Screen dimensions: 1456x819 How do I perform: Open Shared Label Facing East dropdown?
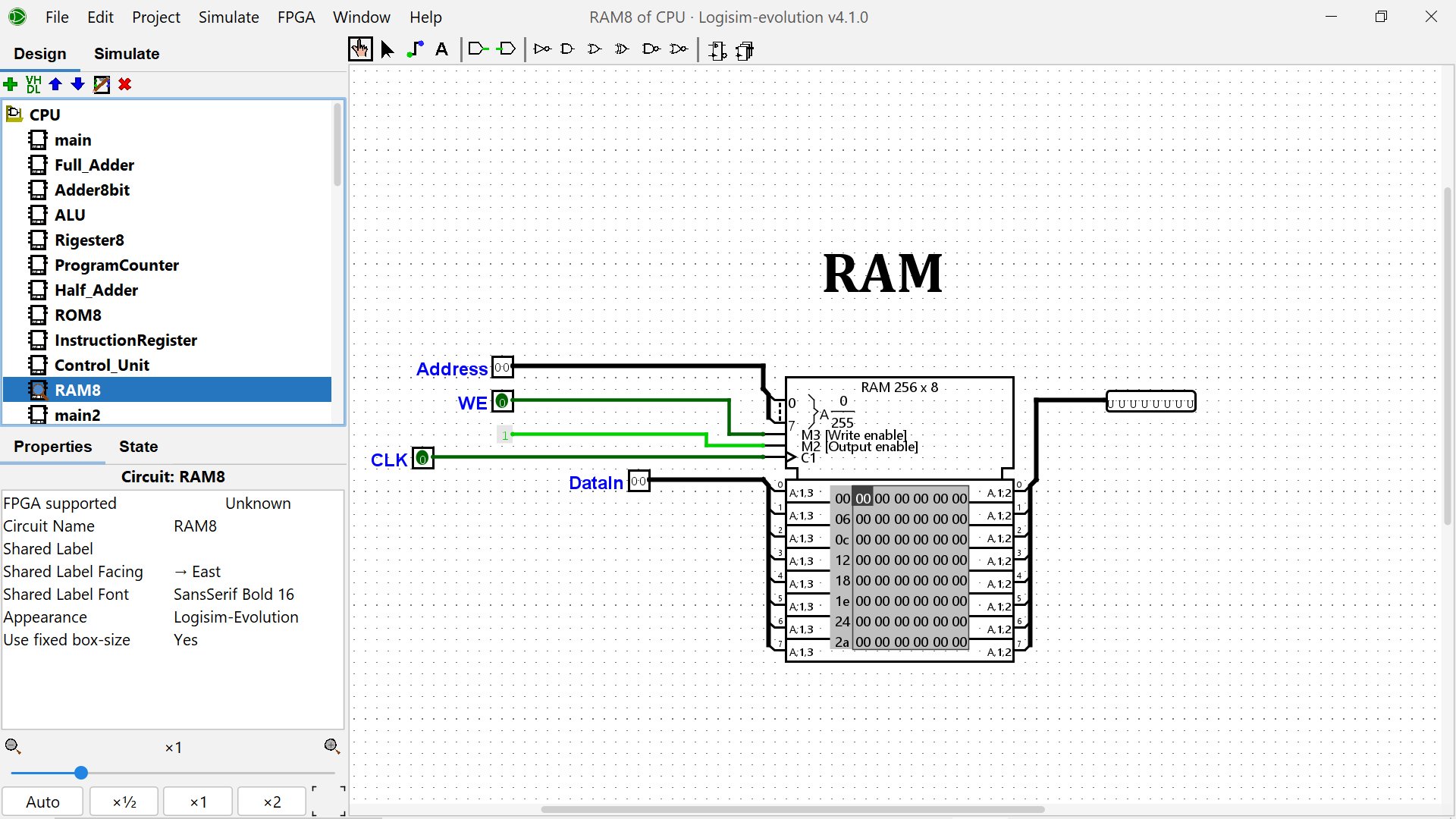tap(257, 572)
